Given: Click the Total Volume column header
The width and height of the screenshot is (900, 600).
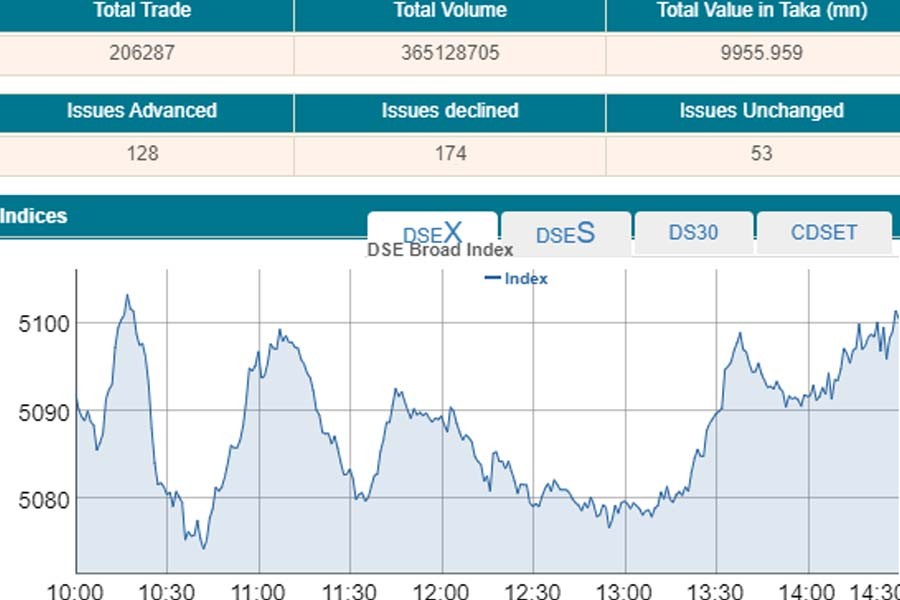Looking at the screenshot, I should click(449, 11).
